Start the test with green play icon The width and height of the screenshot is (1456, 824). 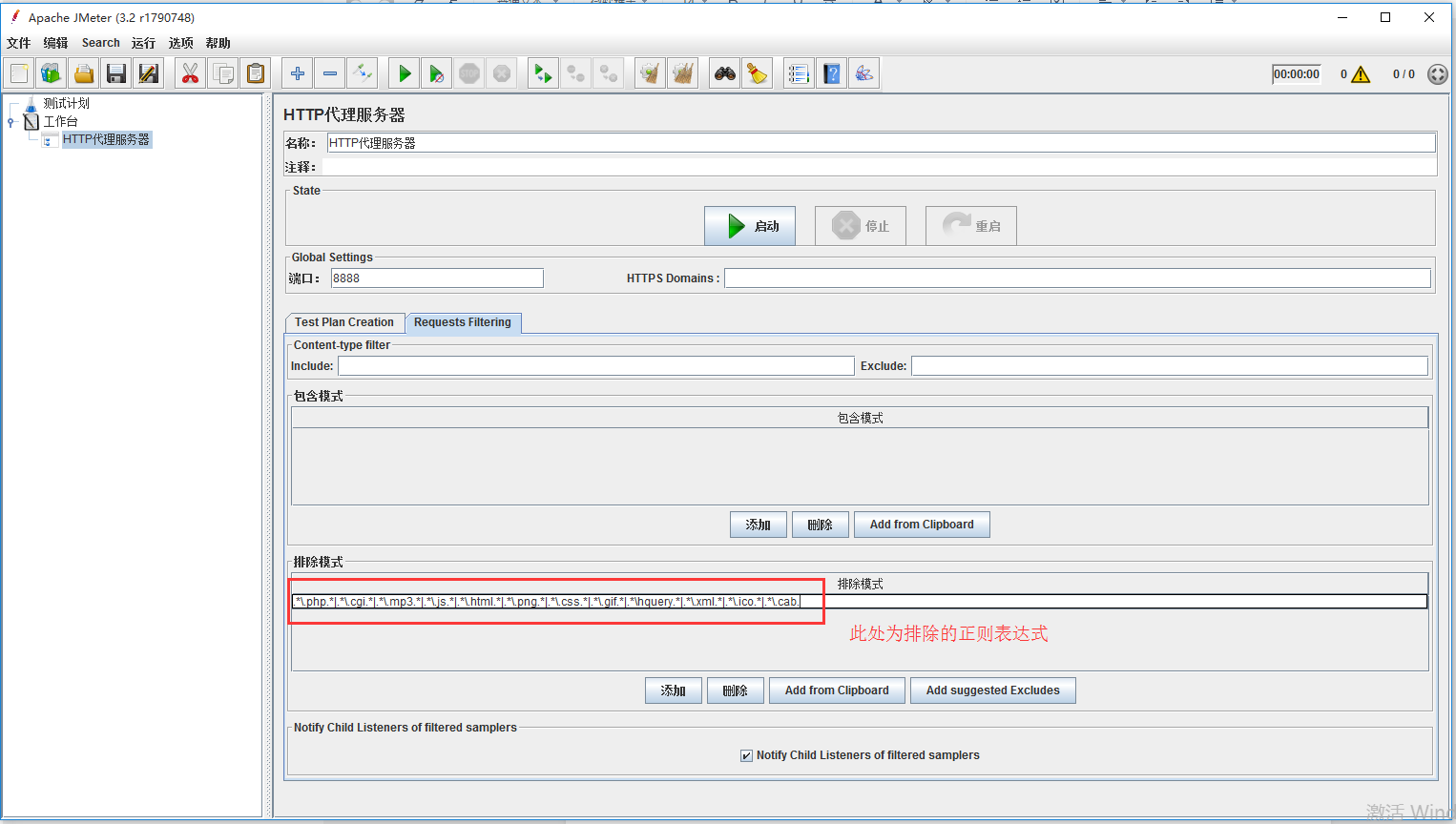(405, 73)
